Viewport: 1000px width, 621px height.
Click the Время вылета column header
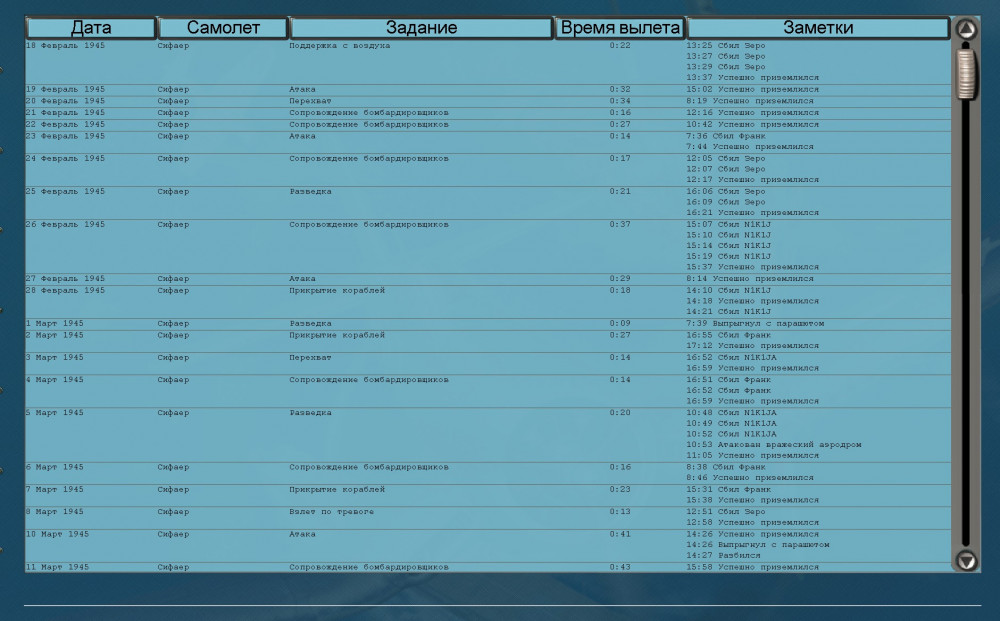pos(620,28)
